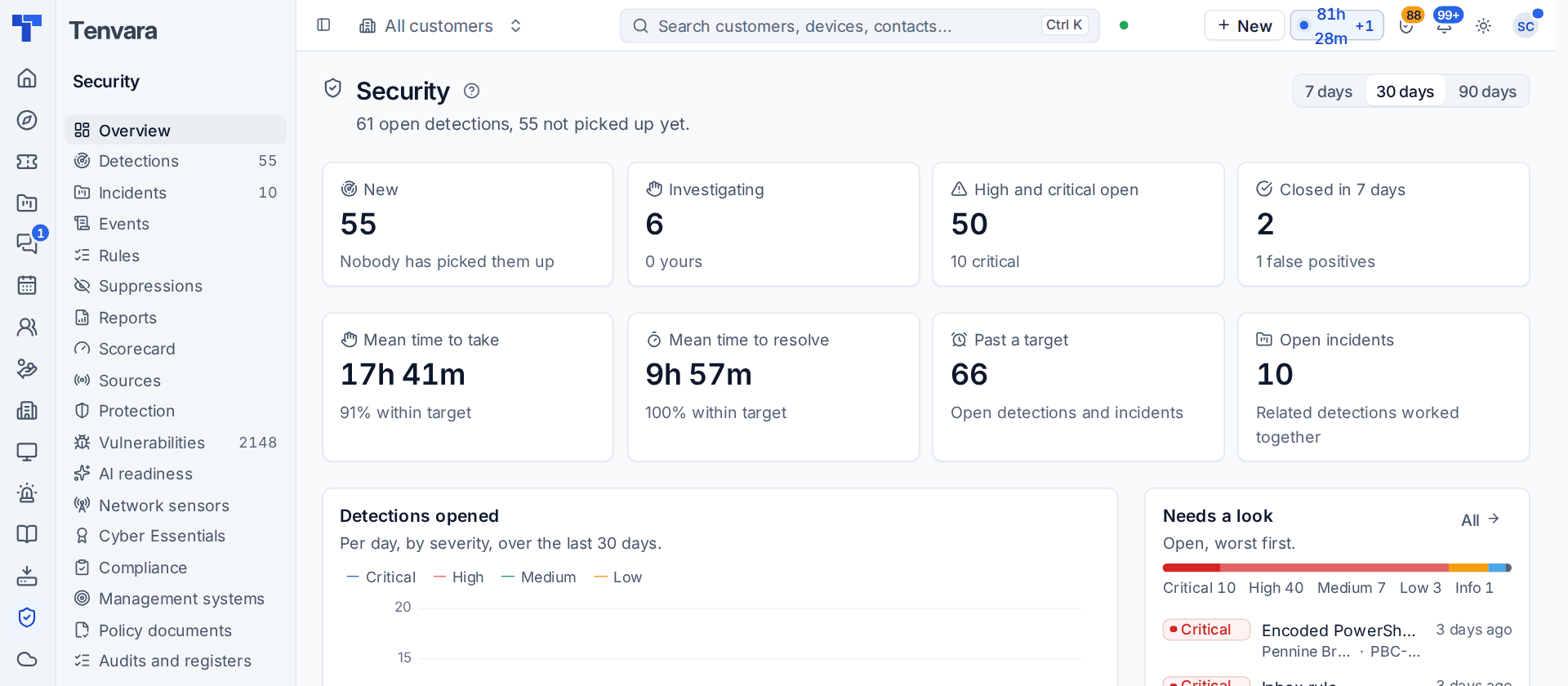Open the top bar icon with the 88 badge

(1406, 25)
